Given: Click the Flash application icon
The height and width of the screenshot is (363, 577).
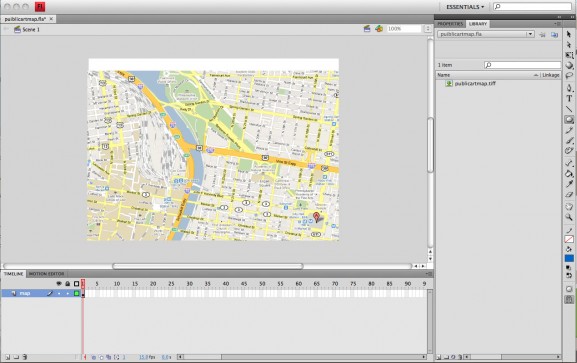Looking at the screenshot, I should pos(40,7).
